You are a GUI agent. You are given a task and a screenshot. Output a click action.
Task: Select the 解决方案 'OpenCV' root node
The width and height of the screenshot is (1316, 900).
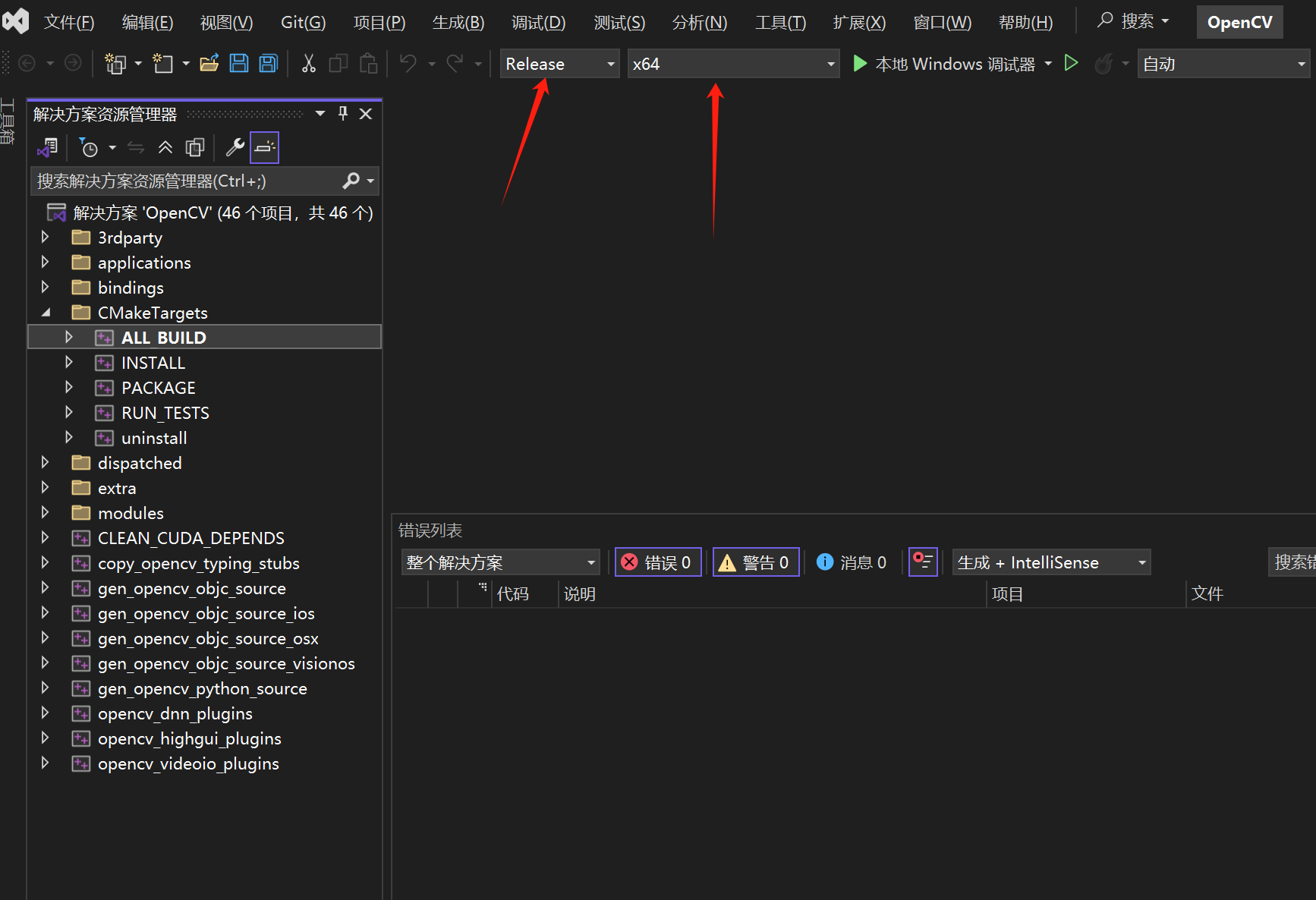(x=223, y=212)
